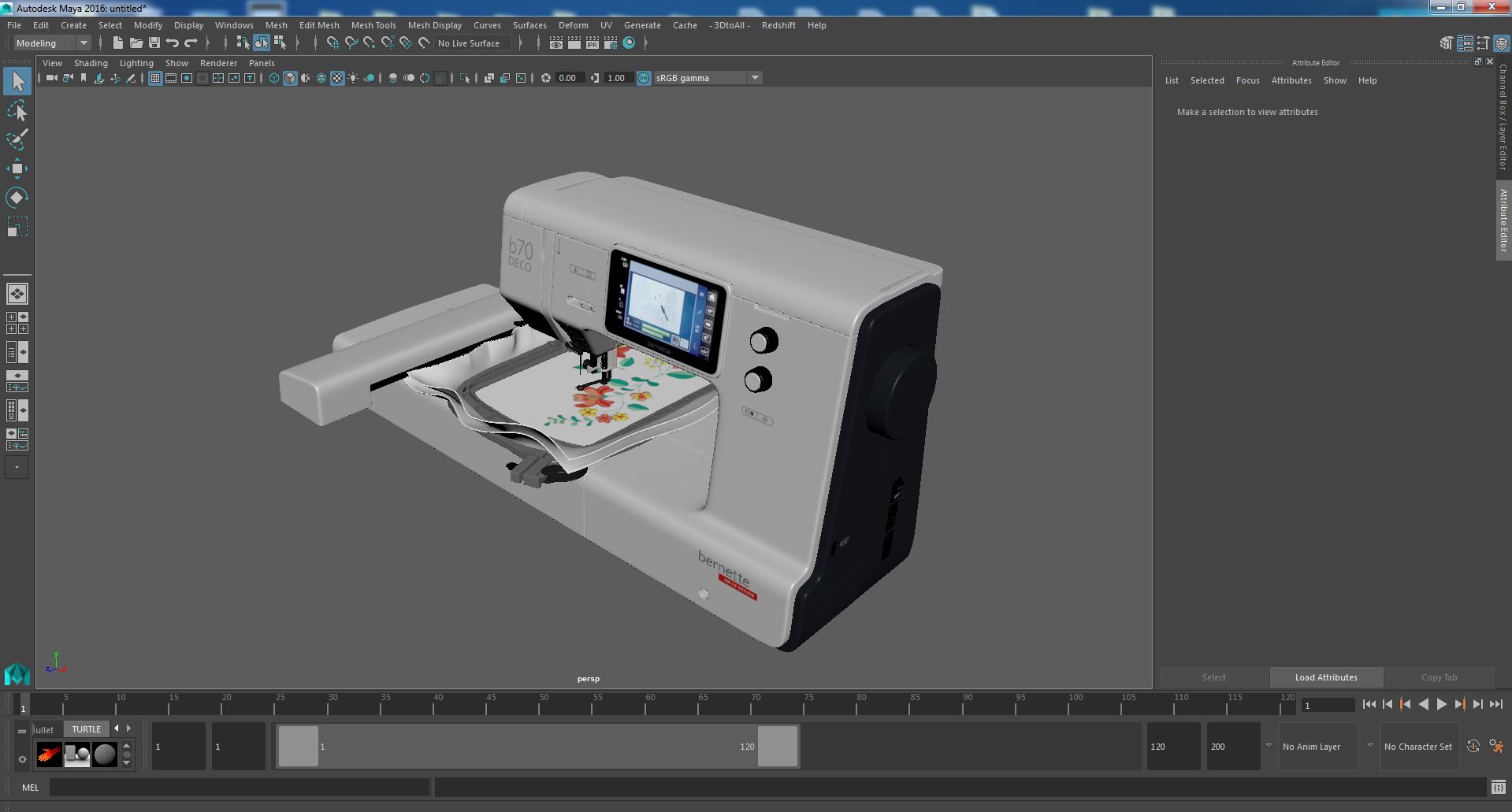The height and width of the screenshot is (812, 1512).
Task: Toggle the viewport grid display
Action: [155, 78]
